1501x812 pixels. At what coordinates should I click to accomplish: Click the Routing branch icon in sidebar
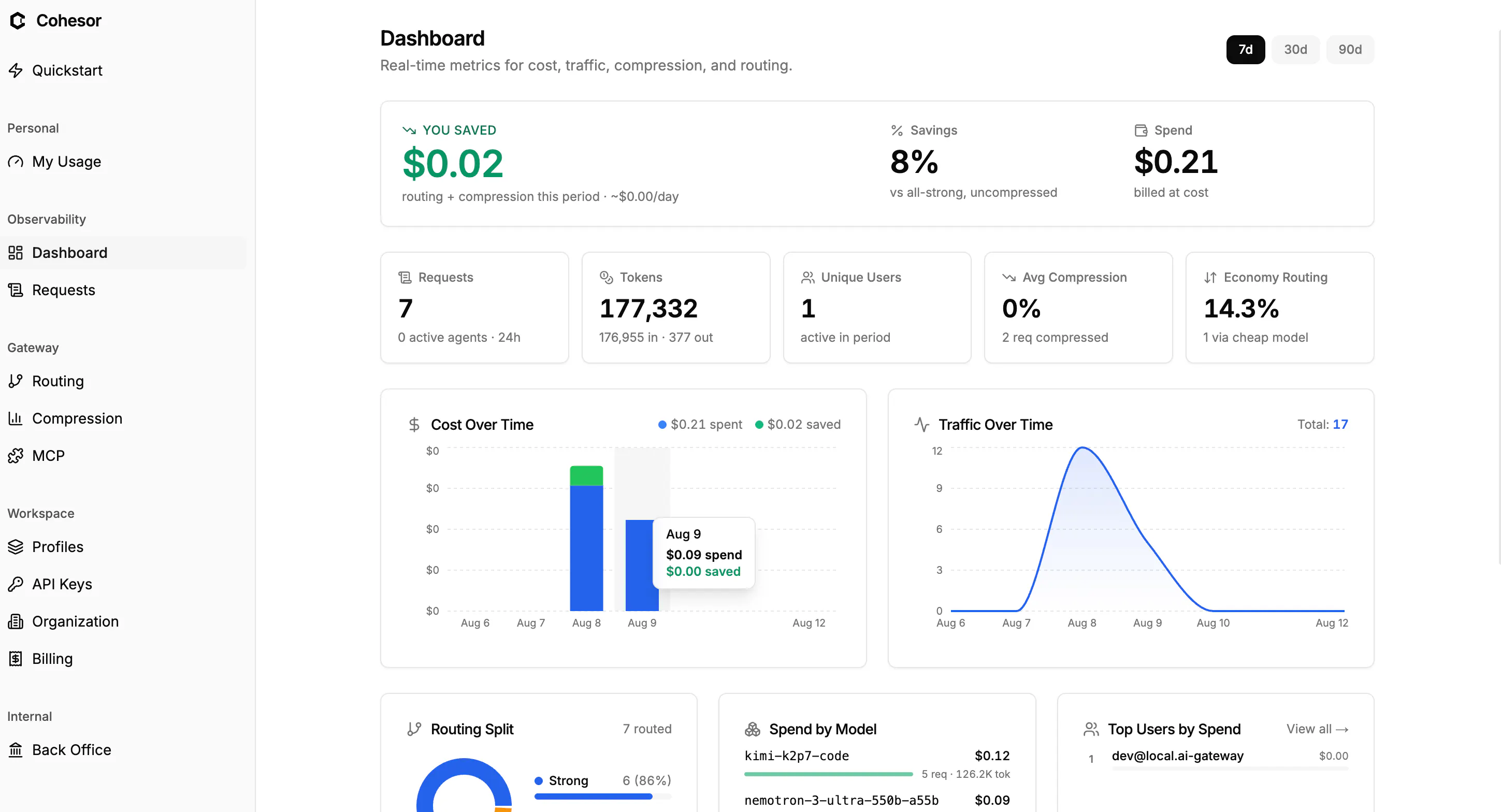(x=16, y=381)
